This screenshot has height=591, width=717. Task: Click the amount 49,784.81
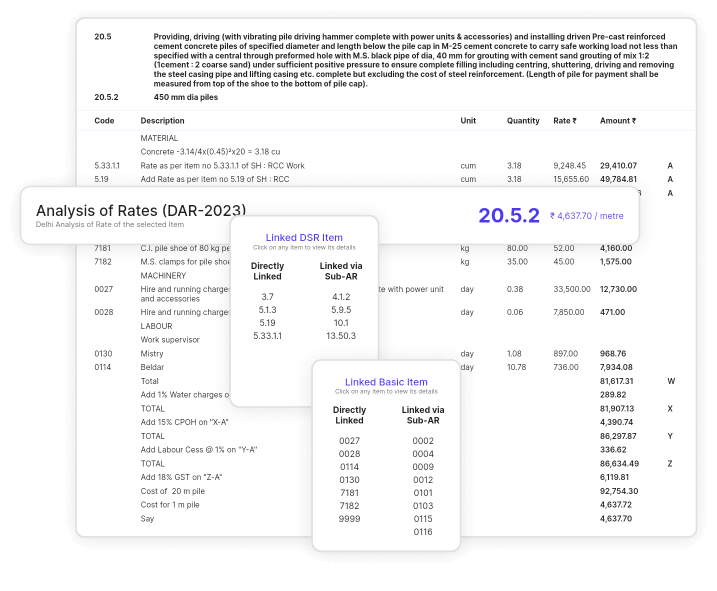(x=618, y=179)
